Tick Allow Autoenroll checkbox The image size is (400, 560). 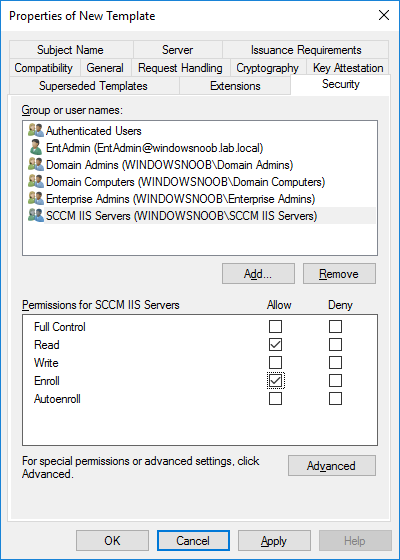click(x=275, y=399)
